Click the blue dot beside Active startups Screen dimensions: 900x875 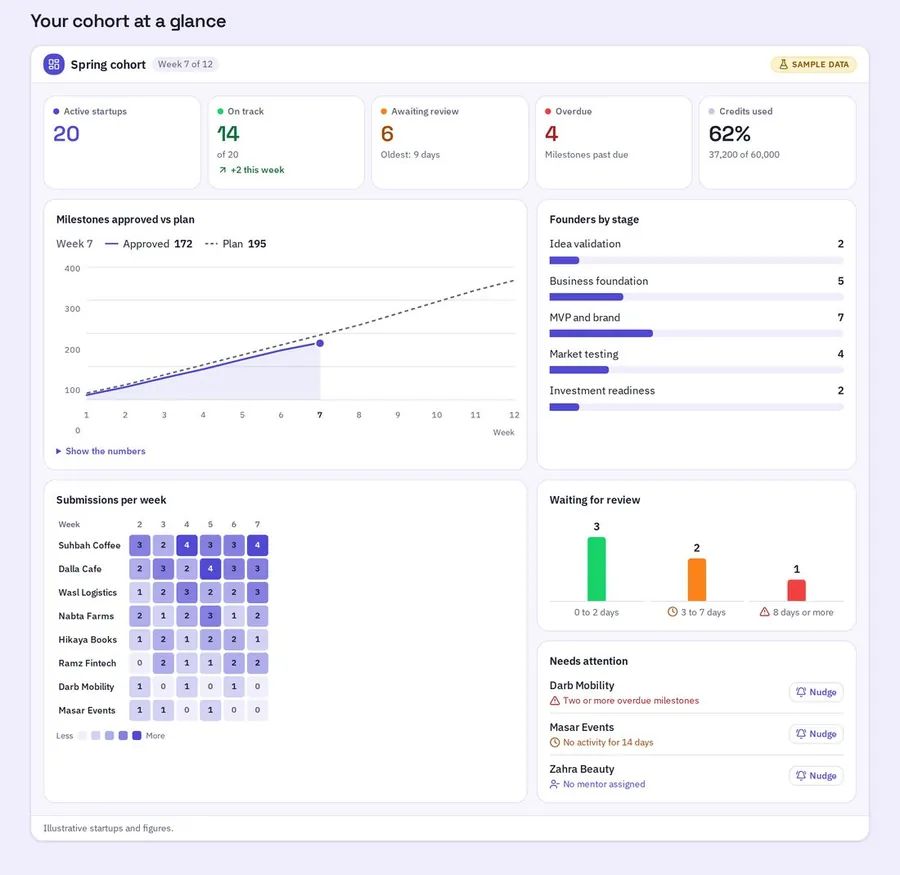[56, 111]
